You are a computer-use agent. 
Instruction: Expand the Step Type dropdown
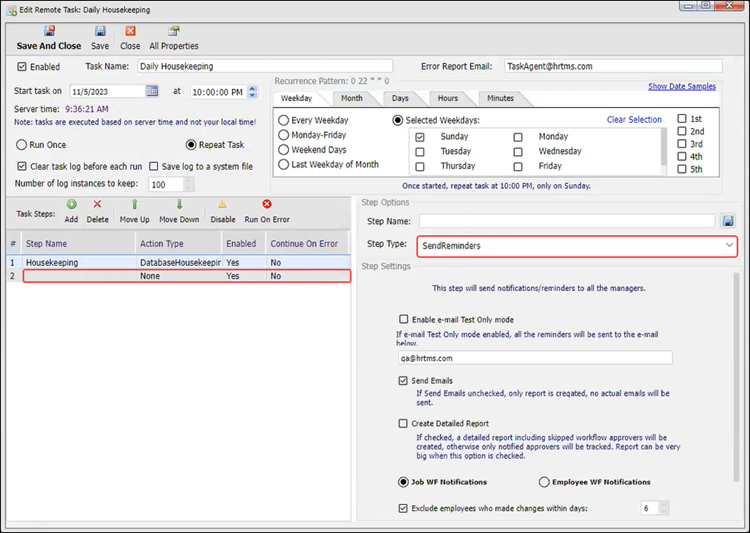[729, 245]
